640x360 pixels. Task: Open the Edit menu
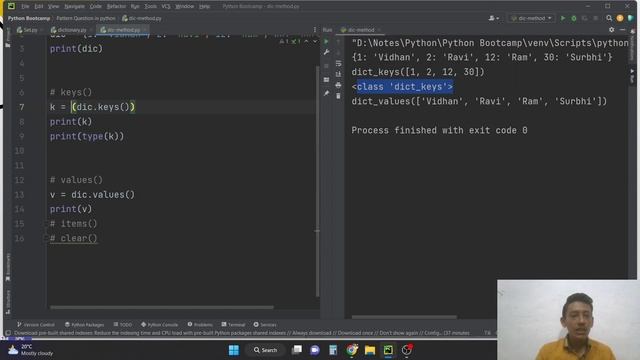[x=38, y=7]
